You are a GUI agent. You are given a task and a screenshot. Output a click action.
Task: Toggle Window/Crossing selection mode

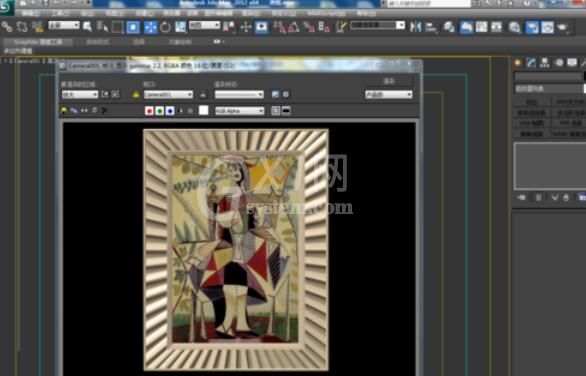tap(133, 27)
